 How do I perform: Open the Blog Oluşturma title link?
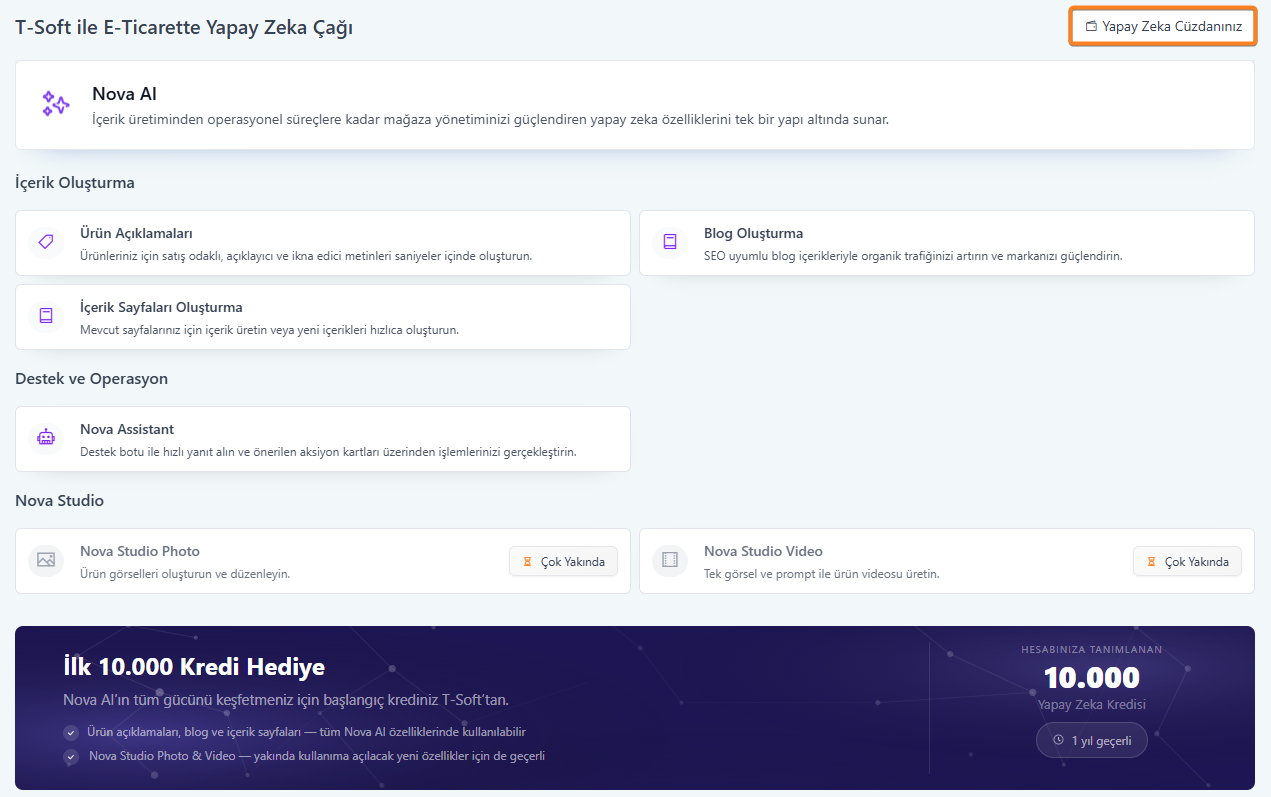pyautogui.click(x=753, y=233)
